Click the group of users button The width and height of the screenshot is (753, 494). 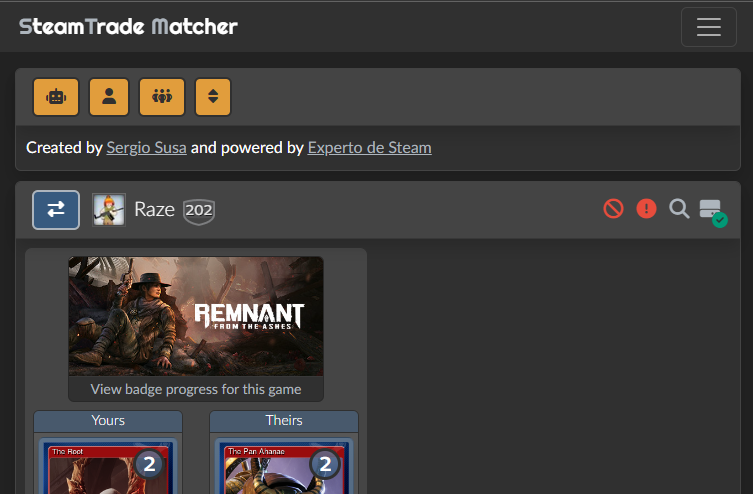[x=162, y=97]
